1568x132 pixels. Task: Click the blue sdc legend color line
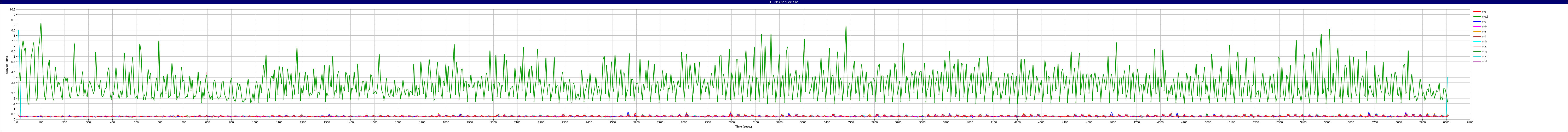click(x=1477, y=21)
